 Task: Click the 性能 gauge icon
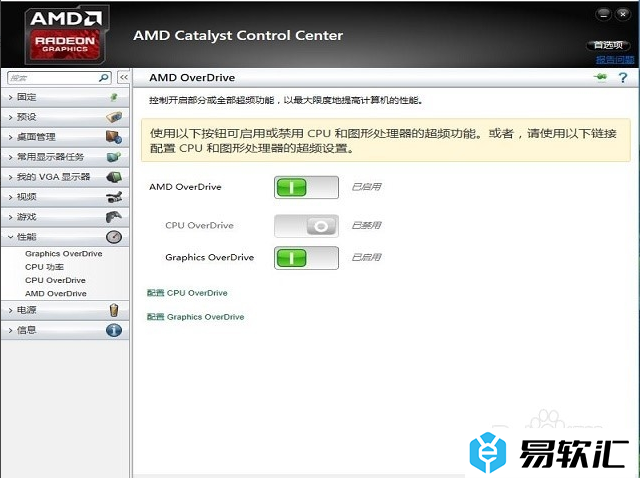[114, 237]
